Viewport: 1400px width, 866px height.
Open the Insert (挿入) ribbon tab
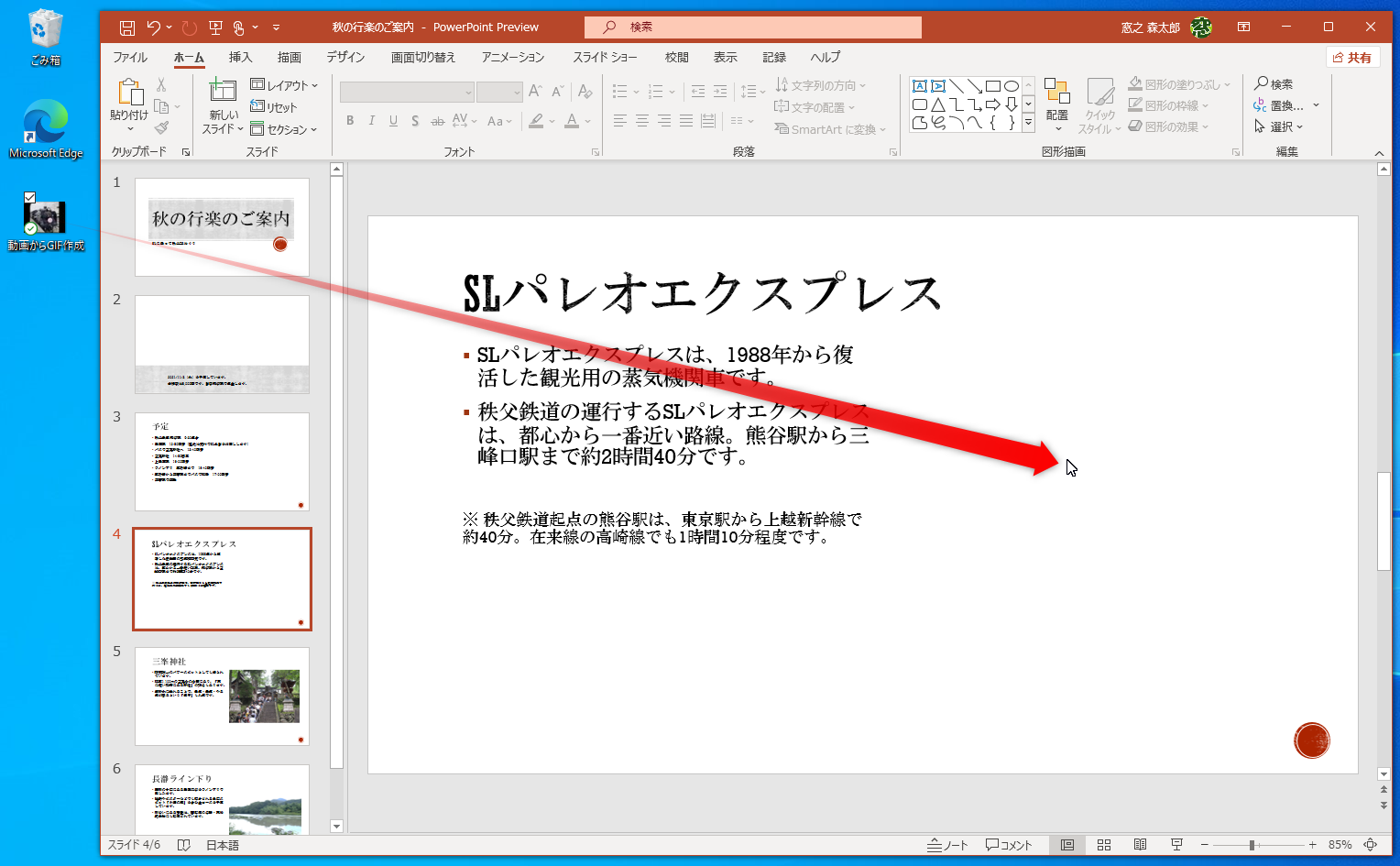click(x=240, y=57)
